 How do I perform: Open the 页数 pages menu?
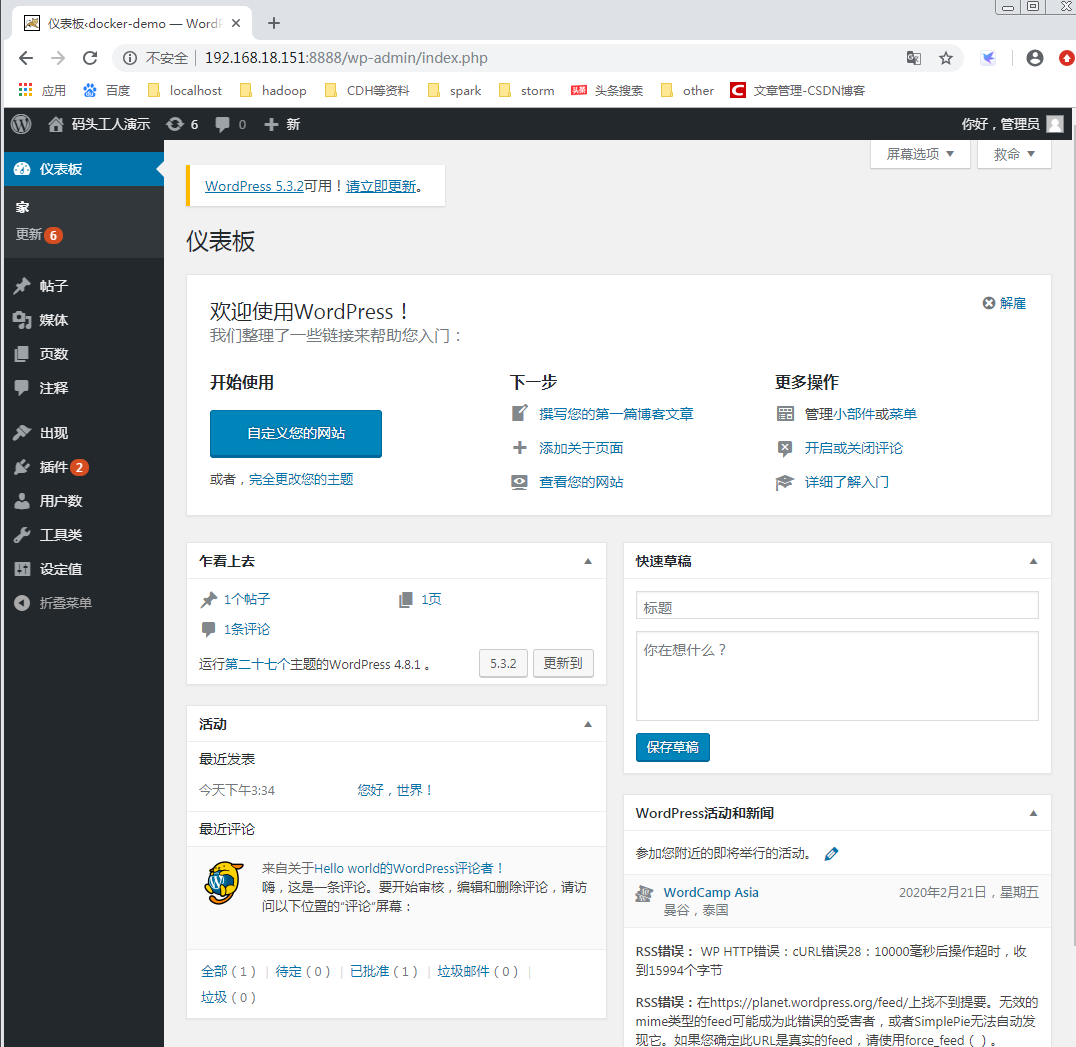point(84,354)
